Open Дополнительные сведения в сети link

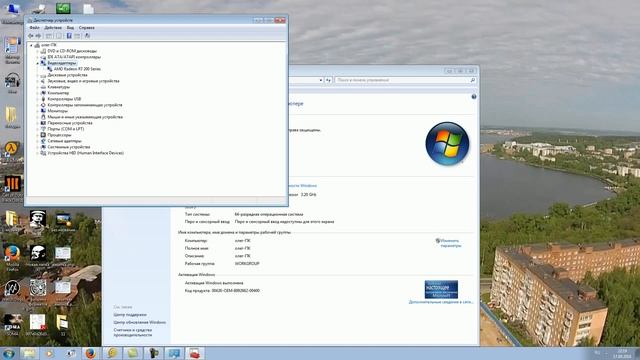(441, 302)
